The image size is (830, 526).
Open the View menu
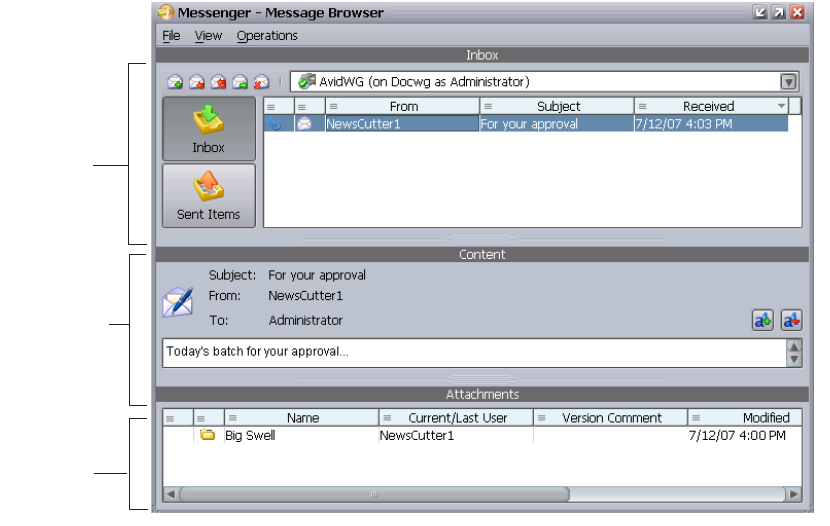(208, 35)
